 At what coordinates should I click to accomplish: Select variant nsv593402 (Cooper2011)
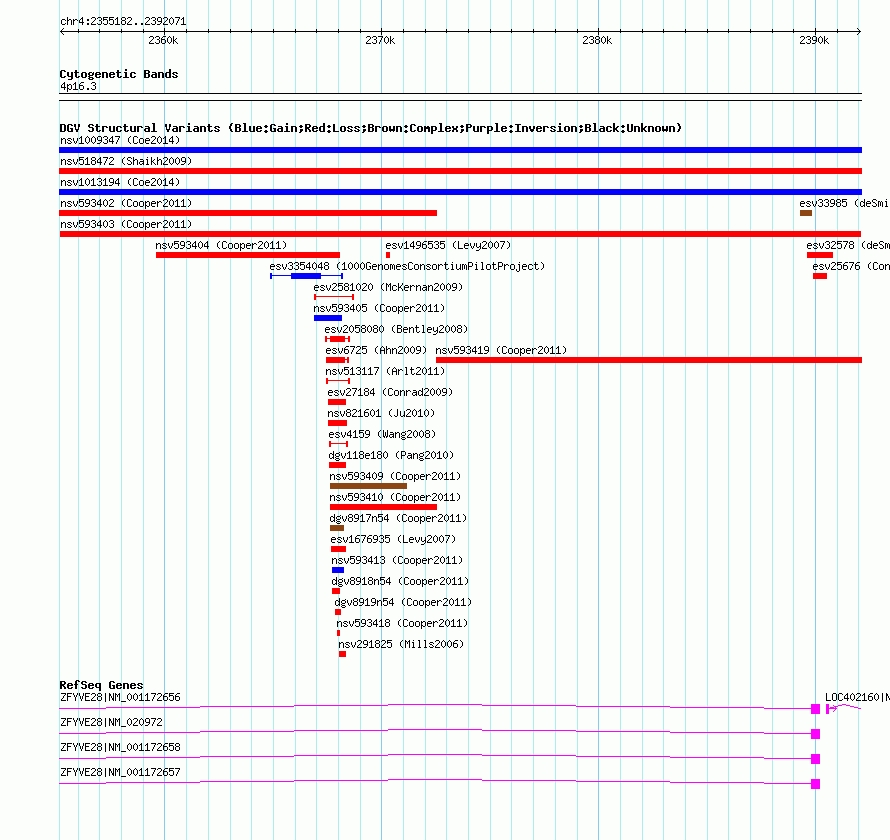pyautogui.click(x=248, y=213)
